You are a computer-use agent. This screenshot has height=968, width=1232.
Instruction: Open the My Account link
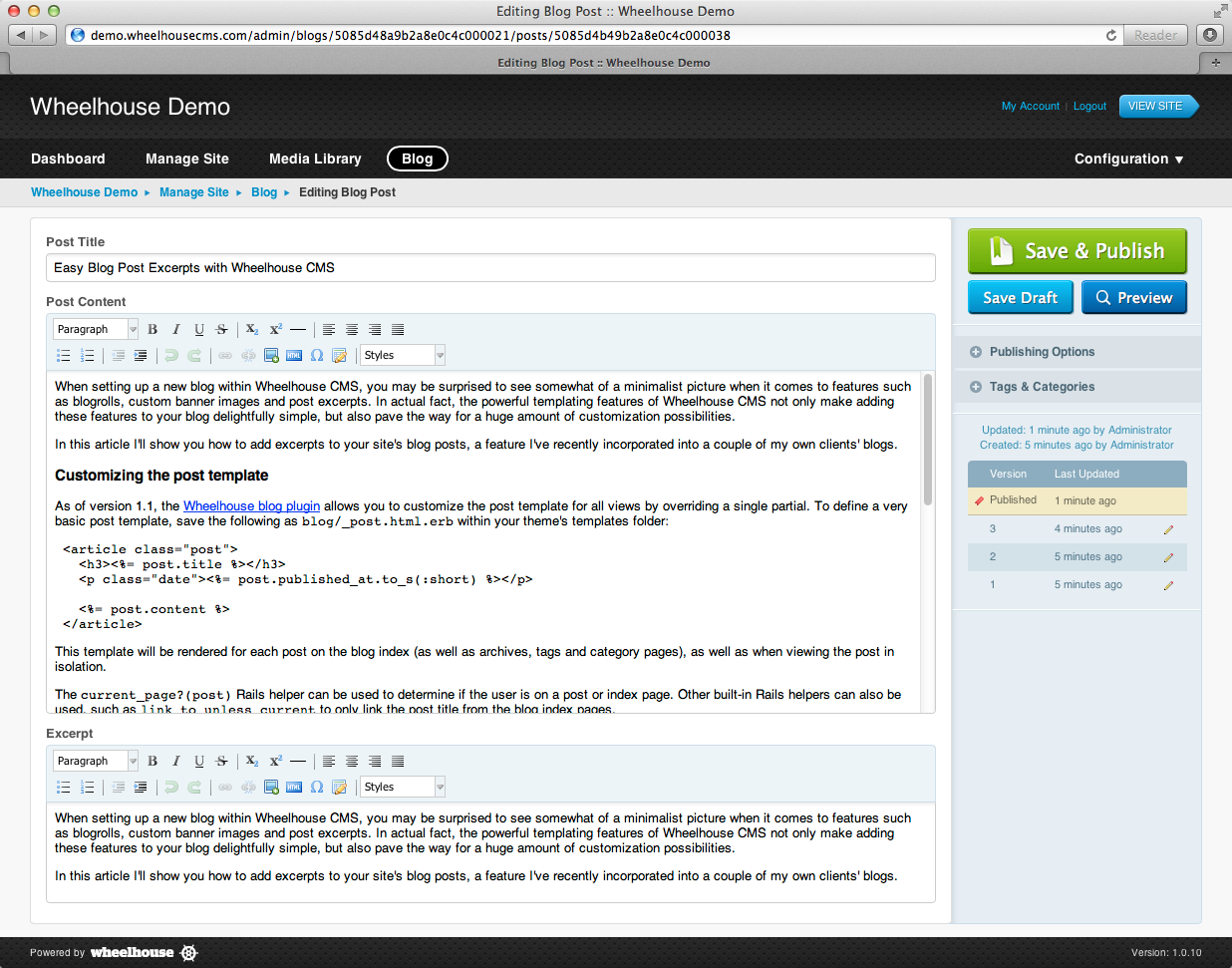coord(1031,106)
